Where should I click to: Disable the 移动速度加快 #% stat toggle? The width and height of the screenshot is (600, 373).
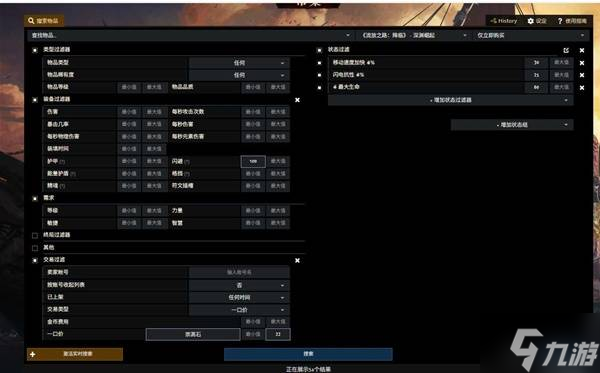320,63
